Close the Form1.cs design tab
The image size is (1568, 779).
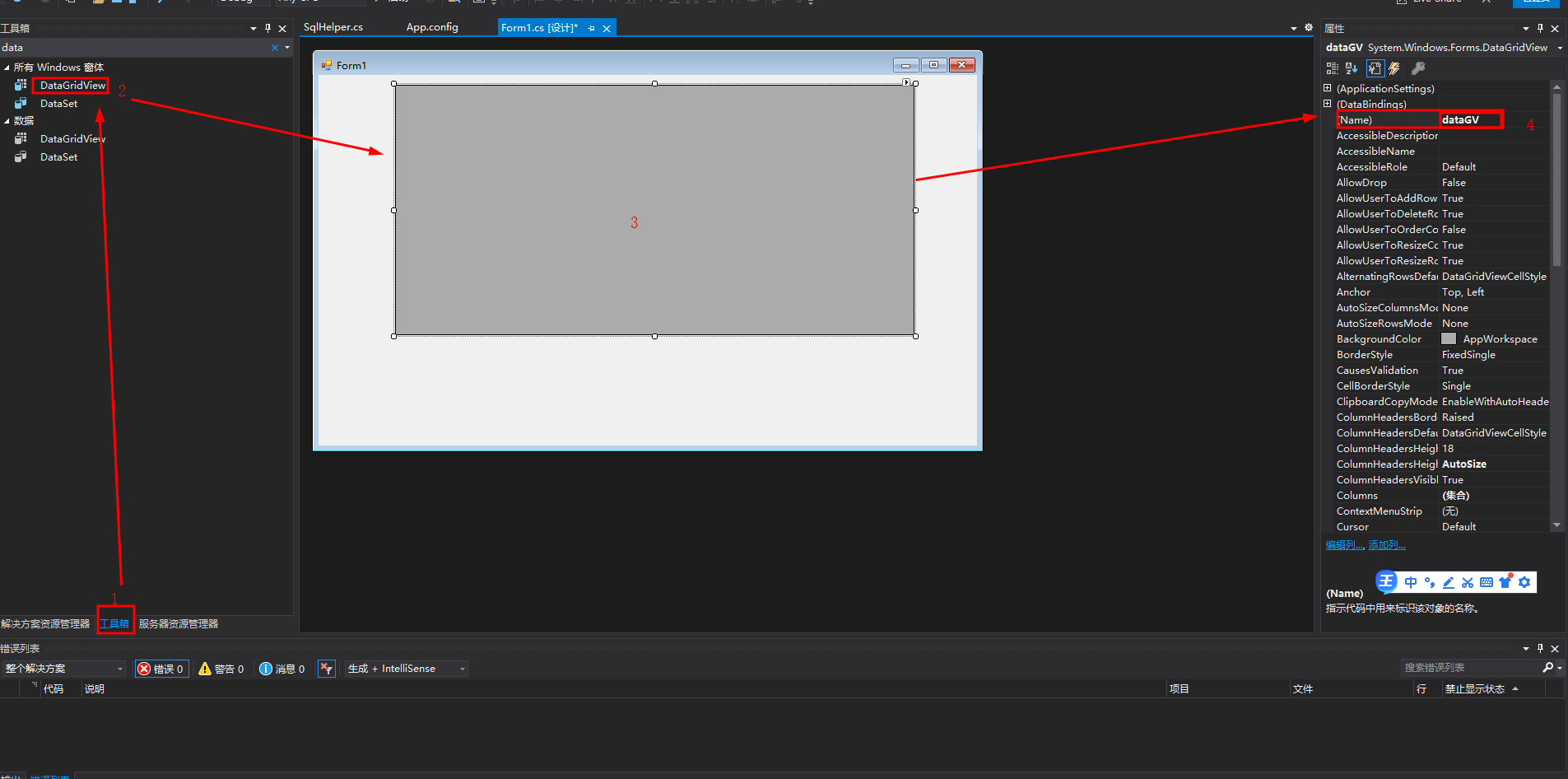[607, 28]
